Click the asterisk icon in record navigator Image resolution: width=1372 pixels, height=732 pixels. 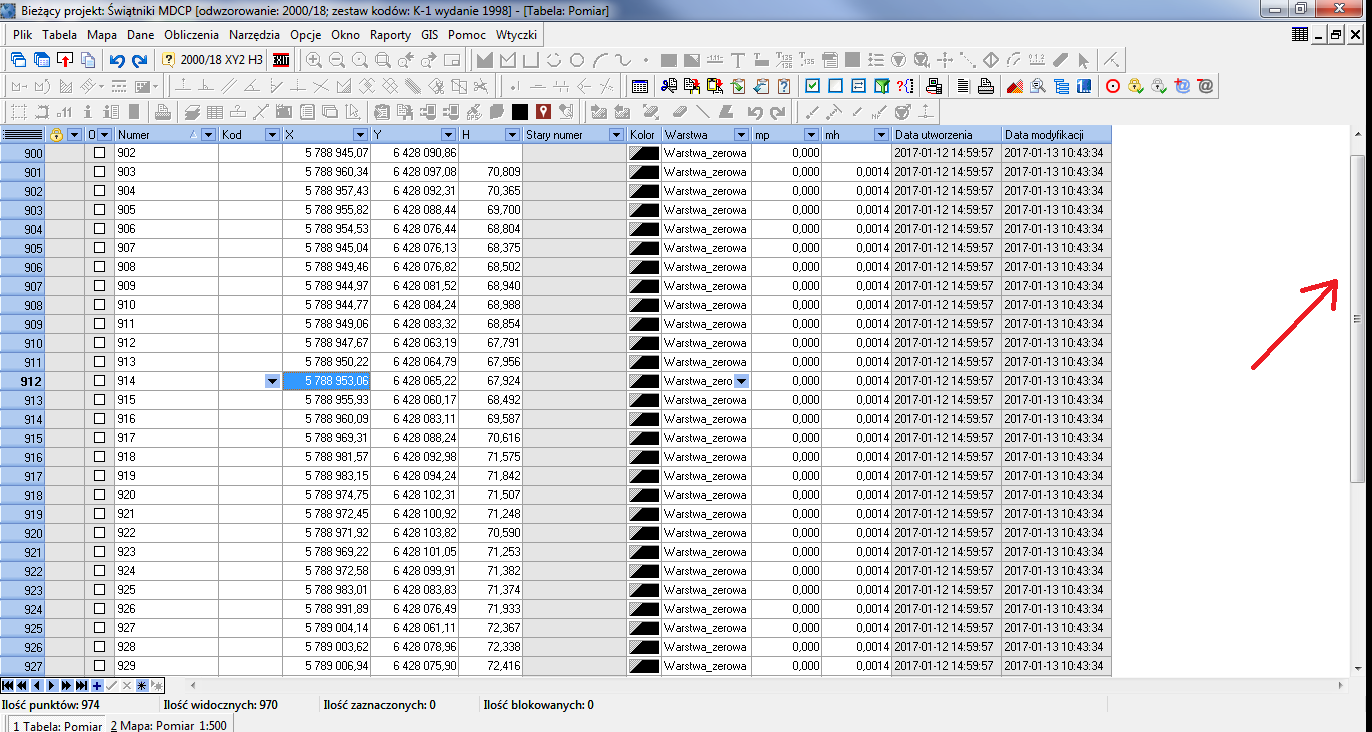tap(141, 685)
